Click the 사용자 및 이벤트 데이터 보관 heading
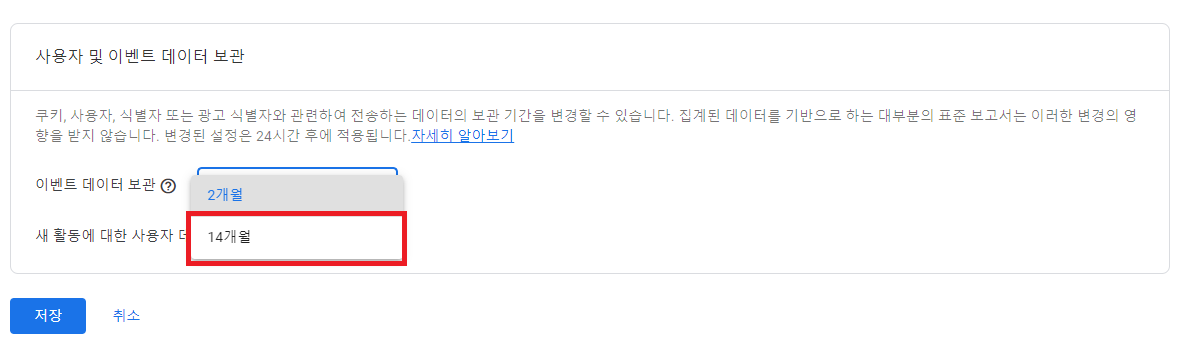Screen dimensions: 1180x364 140,57
